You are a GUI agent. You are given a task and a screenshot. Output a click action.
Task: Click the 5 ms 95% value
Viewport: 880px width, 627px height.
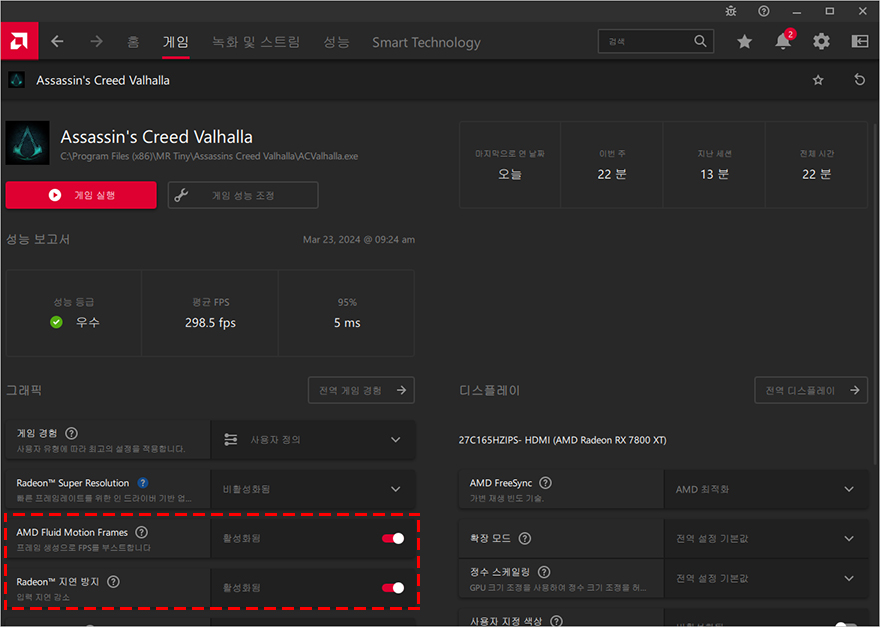tap(347, 323)
